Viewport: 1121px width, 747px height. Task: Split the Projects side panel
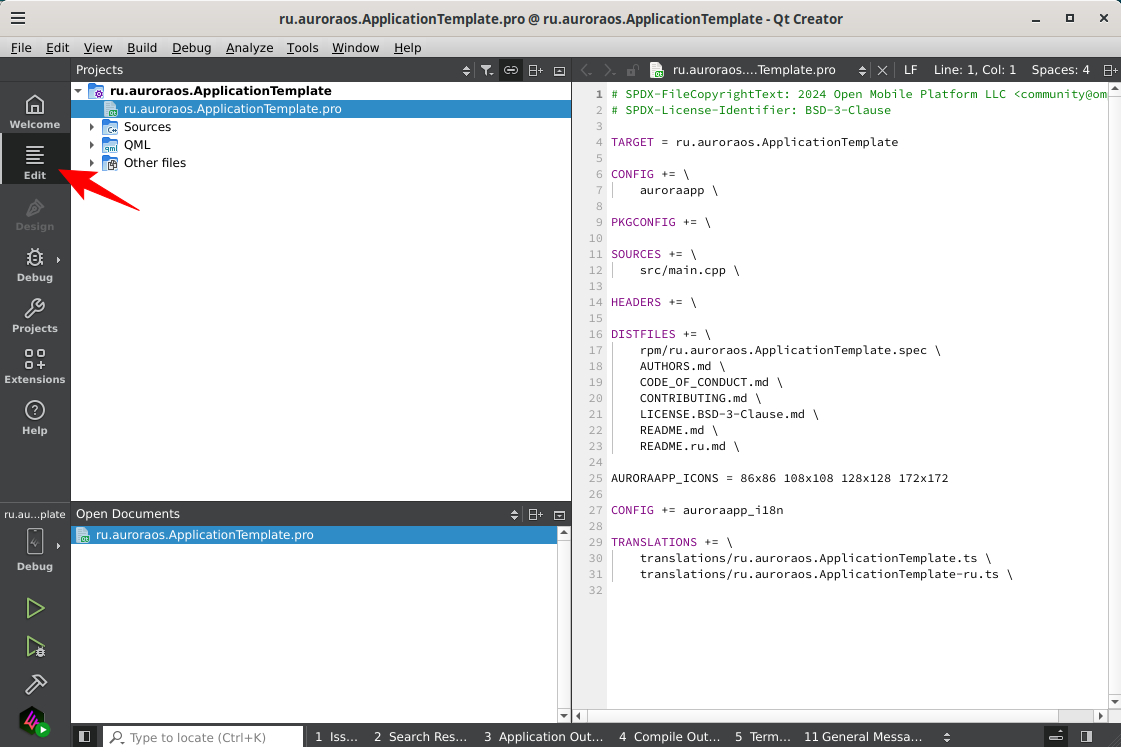coord(535,70)
